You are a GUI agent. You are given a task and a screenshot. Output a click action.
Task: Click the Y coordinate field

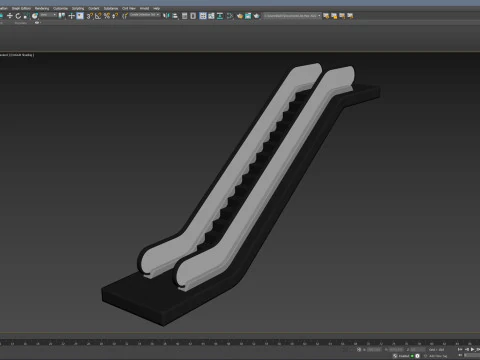coord(396,349)
